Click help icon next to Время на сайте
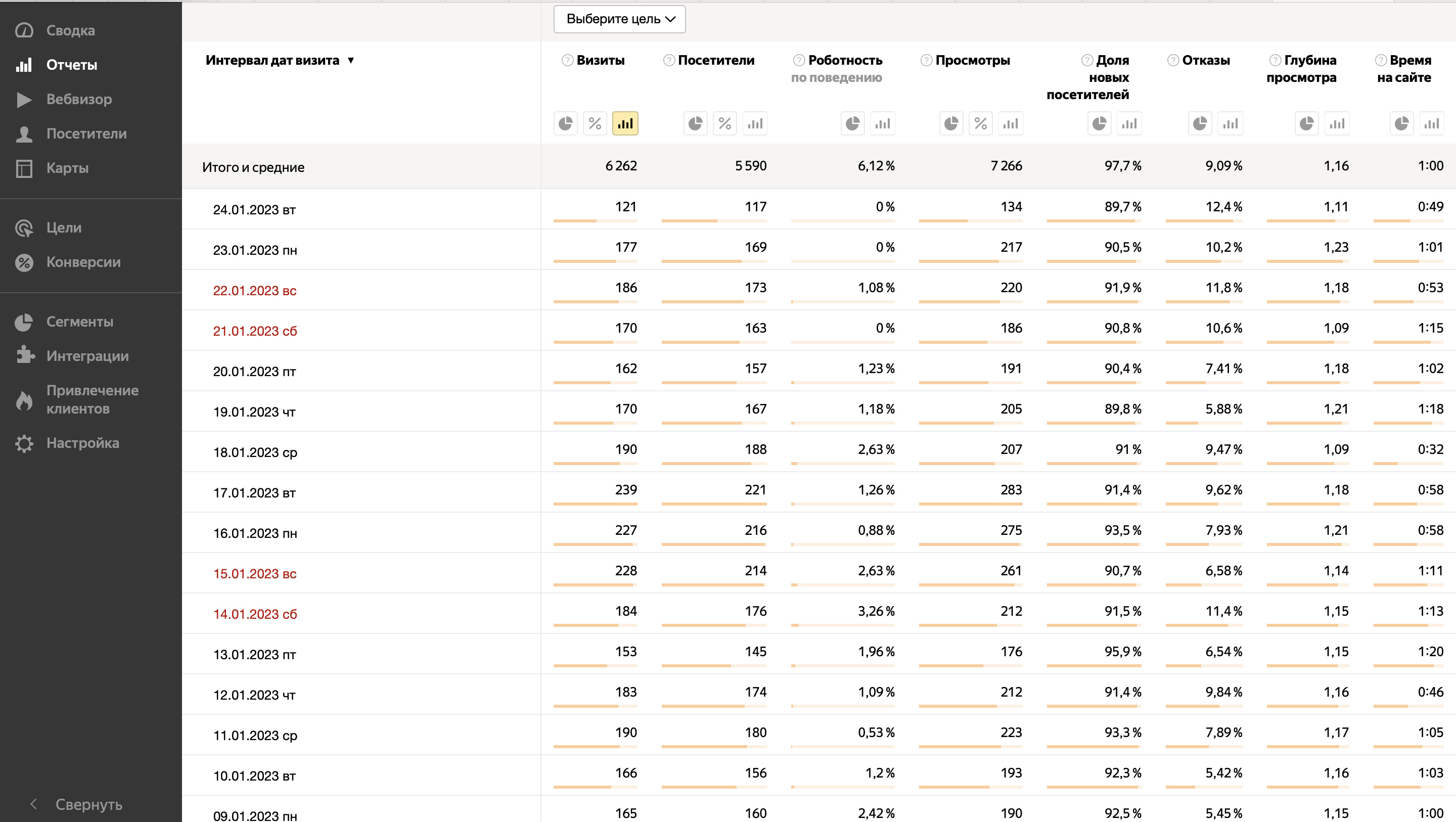1456x822 pixels. coord(1381,60)
